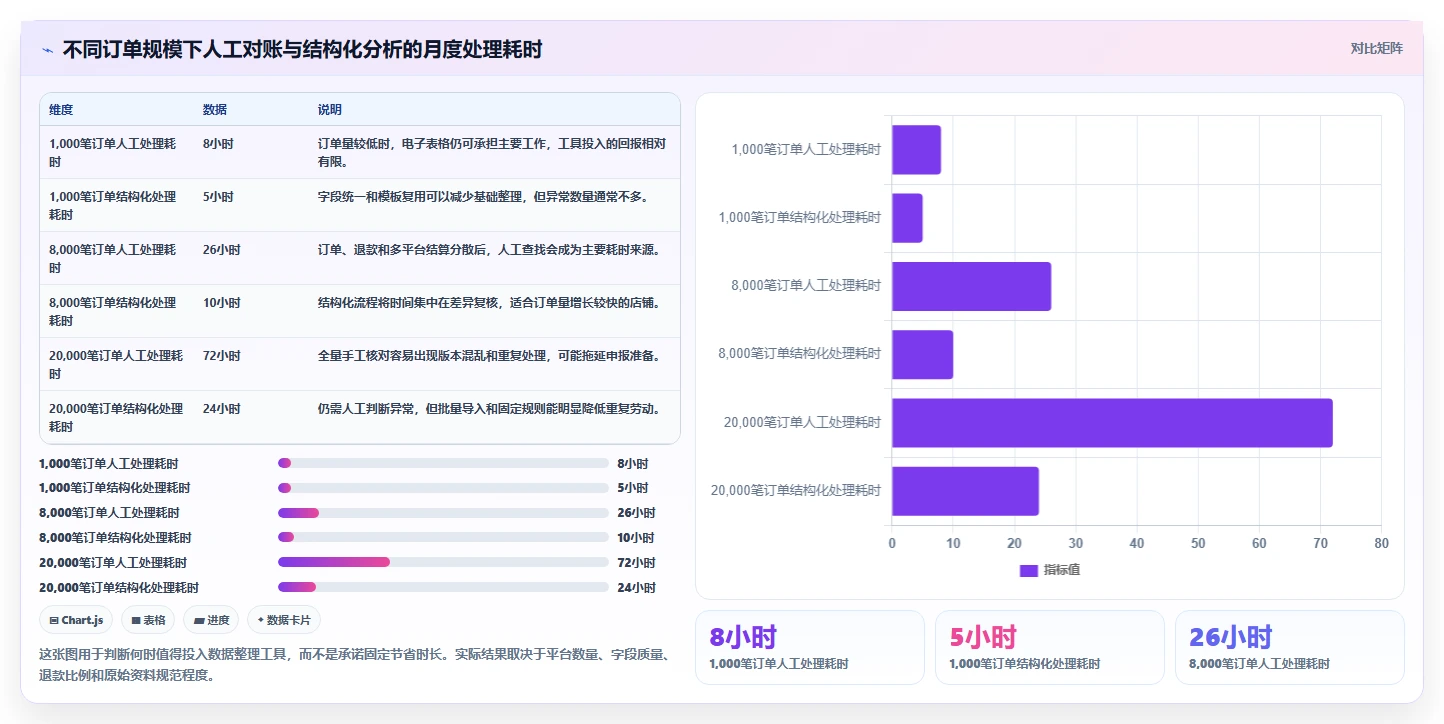Click progress list label 20,000笔订单结构化处理耗时
Viewport: 1444px width, 724px height.
[x=119, y=587]
